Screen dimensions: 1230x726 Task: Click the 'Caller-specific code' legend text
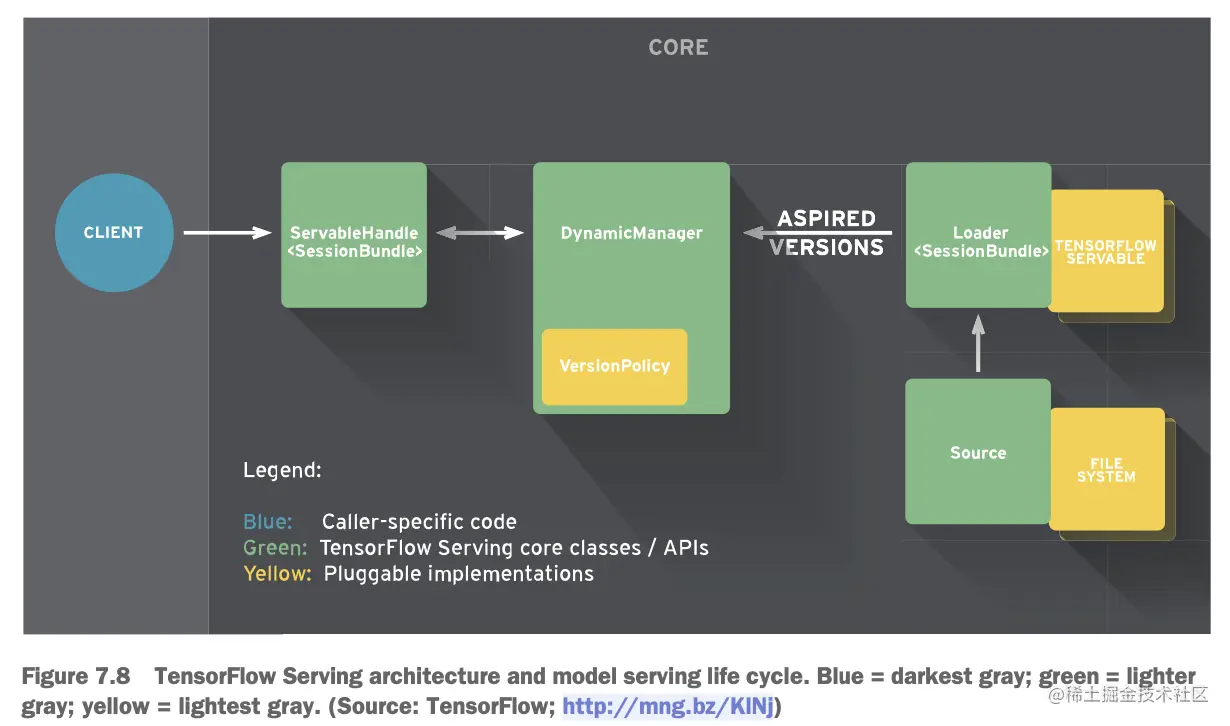[x=419, y=522]
